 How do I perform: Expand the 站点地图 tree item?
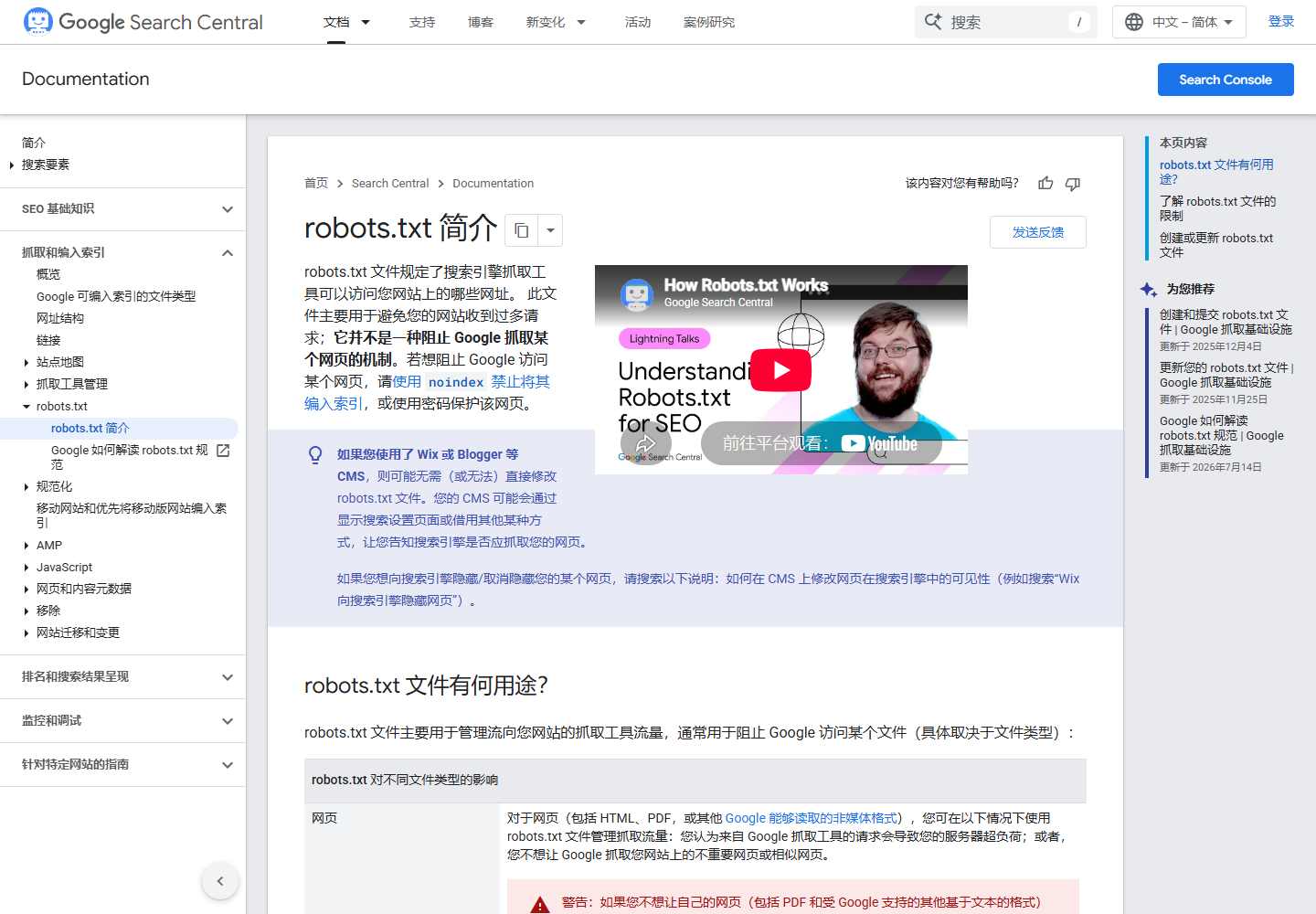coord(27,363)
